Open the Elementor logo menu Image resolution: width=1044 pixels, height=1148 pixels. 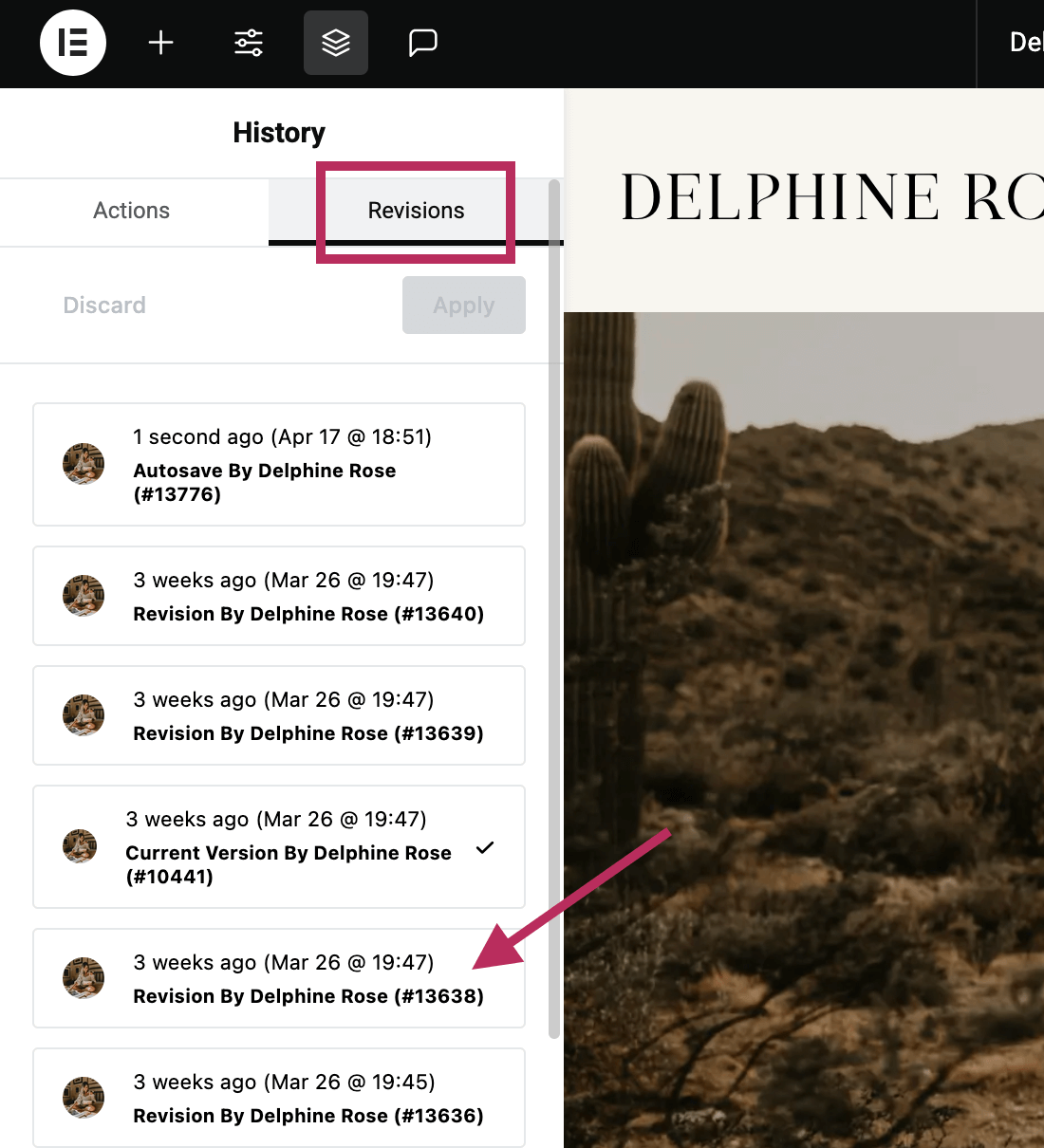pos(73,43)
